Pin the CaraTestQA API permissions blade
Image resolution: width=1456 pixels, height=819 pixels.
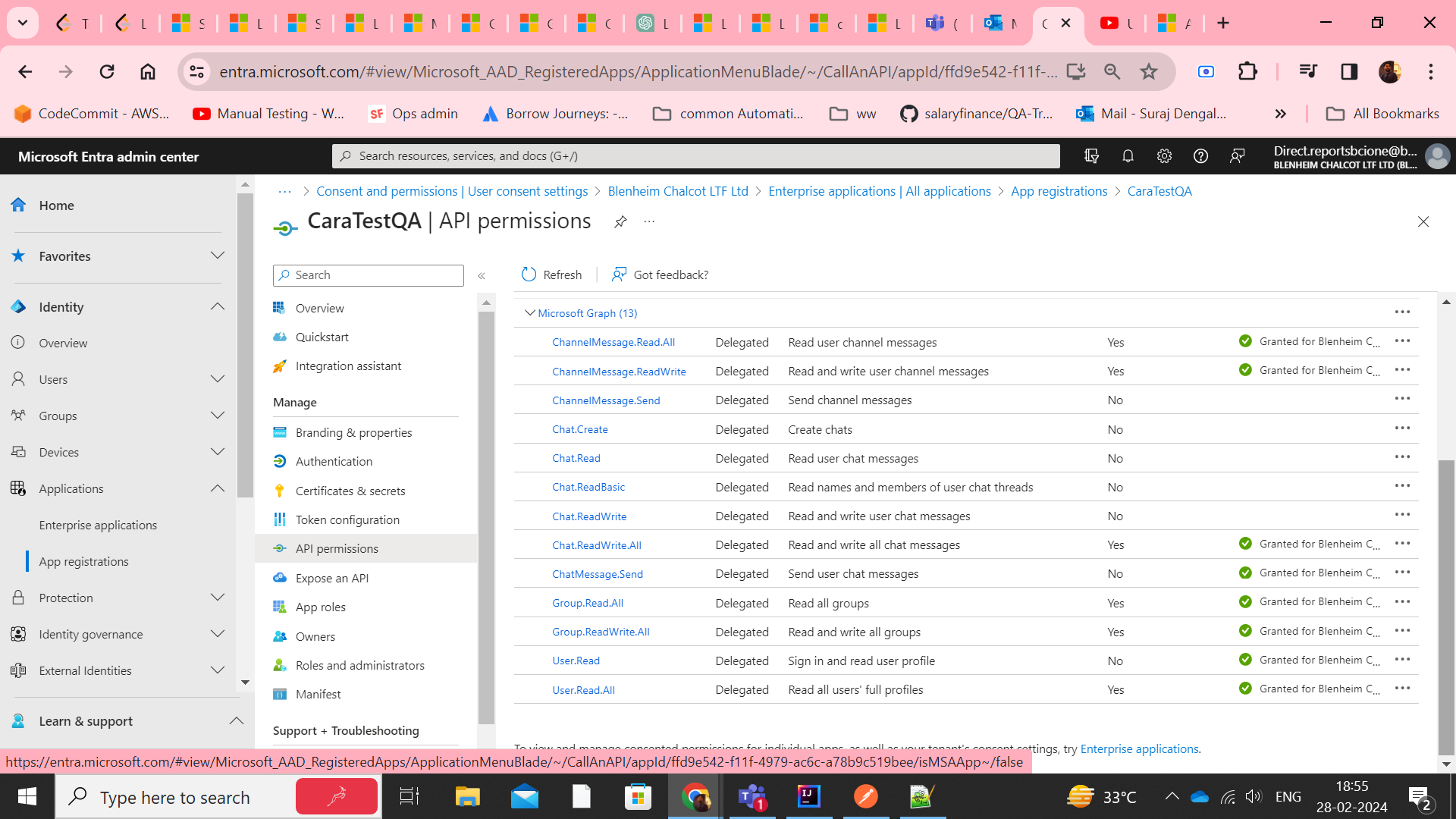tap(620, 221)
